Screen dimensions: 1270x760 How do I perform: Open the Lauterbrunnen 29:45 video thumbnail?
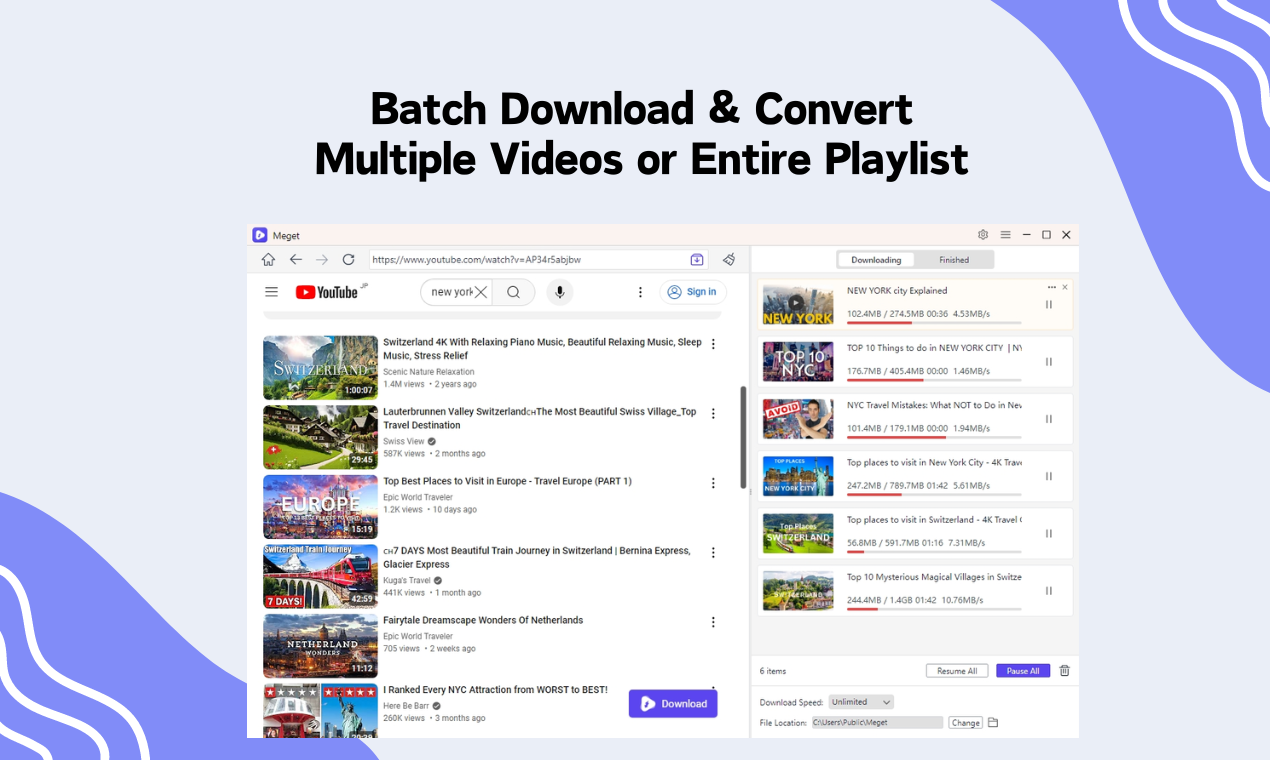[320, 437]
